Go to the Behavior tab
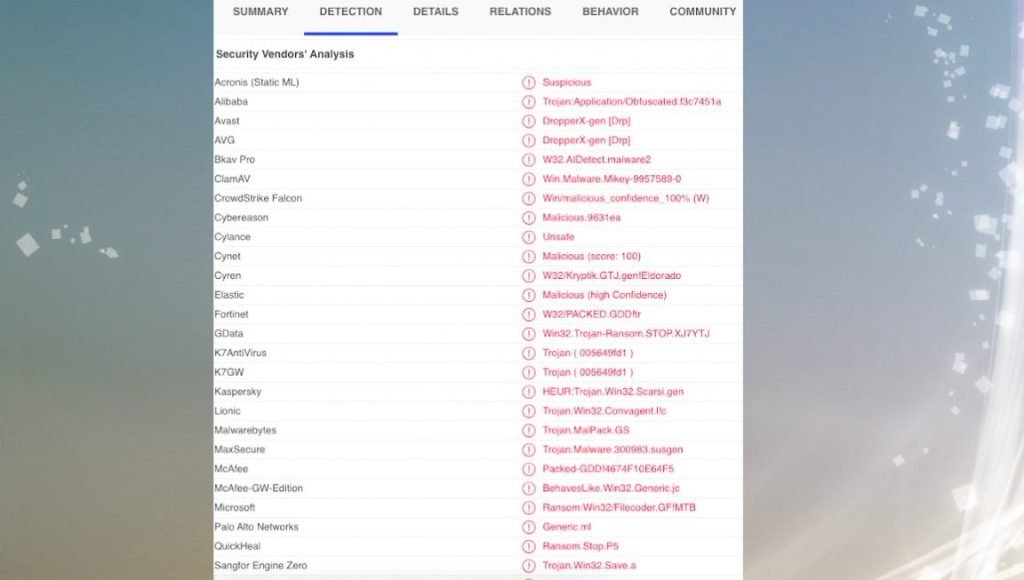Viewport: 1024px width, 580px height. pos(610,12)
